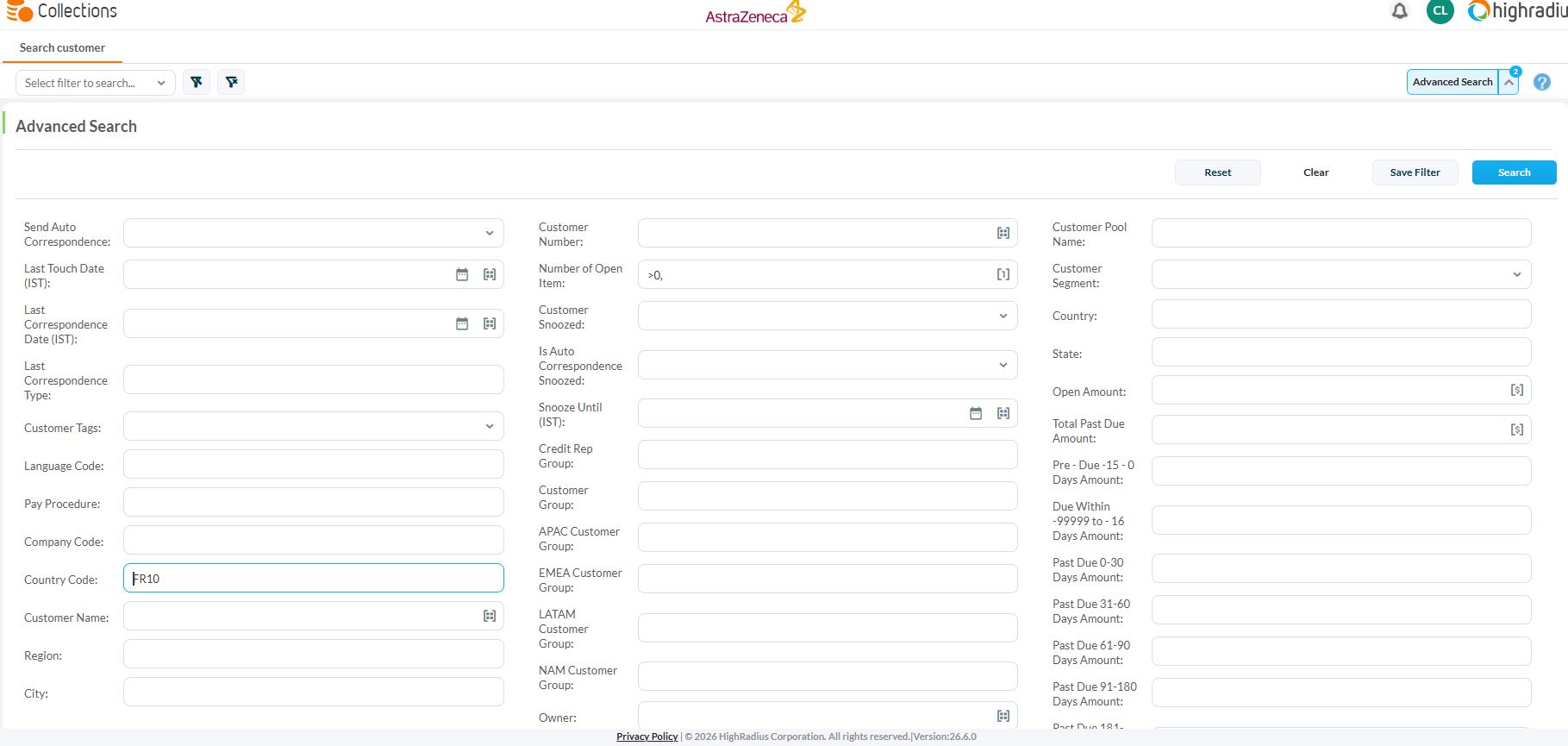Open calendar picker for Last Correspondence Date
The height and width of the screenshot is (746, 1568).
462,323
